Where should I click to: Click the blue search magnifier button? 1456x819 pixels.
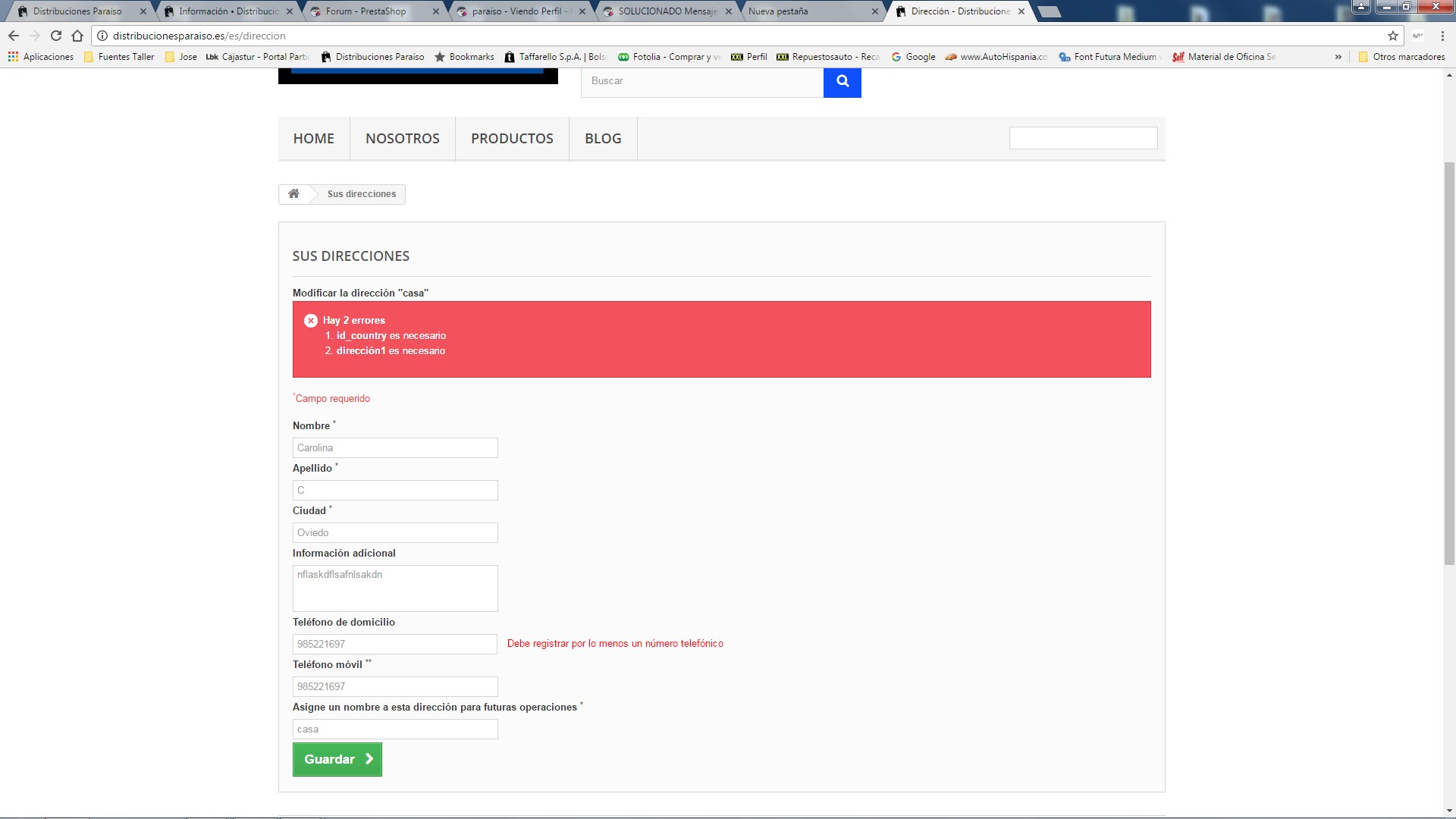(842, 81)
